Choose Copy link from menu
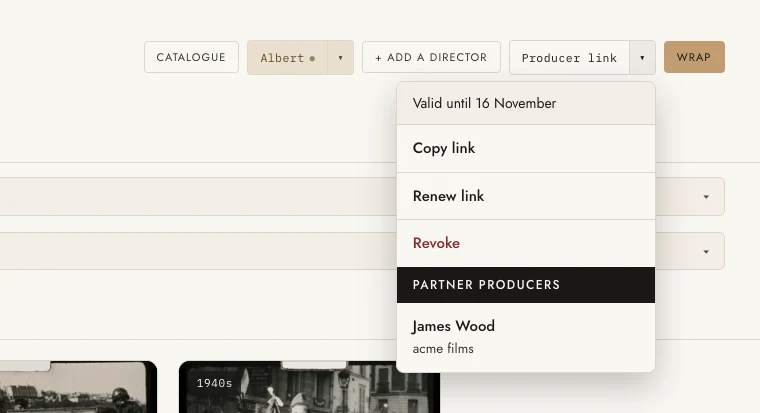 click(x=525, y=148)
